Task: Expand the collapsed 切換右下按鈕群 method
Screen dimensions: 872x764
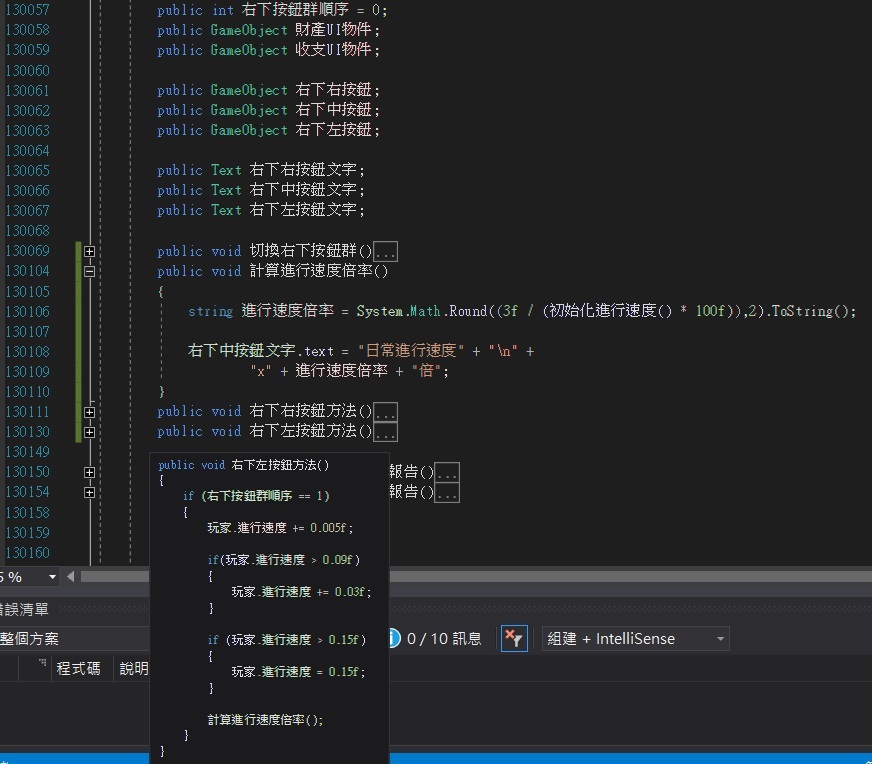Action: [90, 251]
